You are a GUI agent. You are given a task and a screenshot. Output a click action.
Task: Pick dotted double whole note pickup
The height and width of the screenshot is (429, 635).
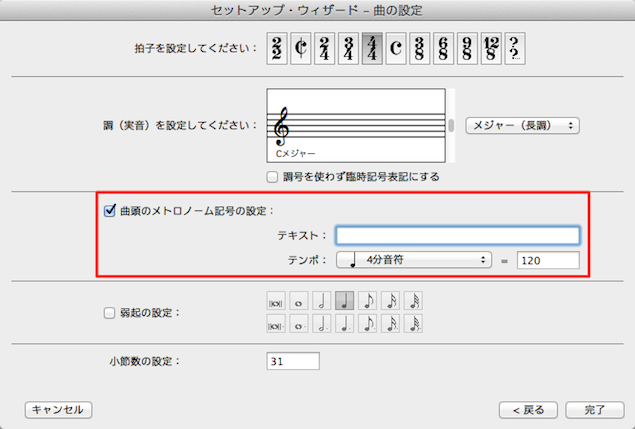pos(276,324)
